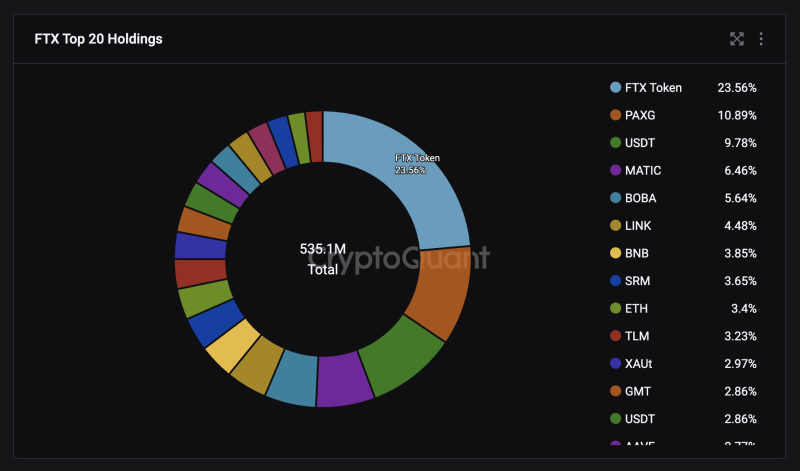The image size is (800, 471).
Task: Toggle the XAUt legend entry
Action: (x=683, y=363)
